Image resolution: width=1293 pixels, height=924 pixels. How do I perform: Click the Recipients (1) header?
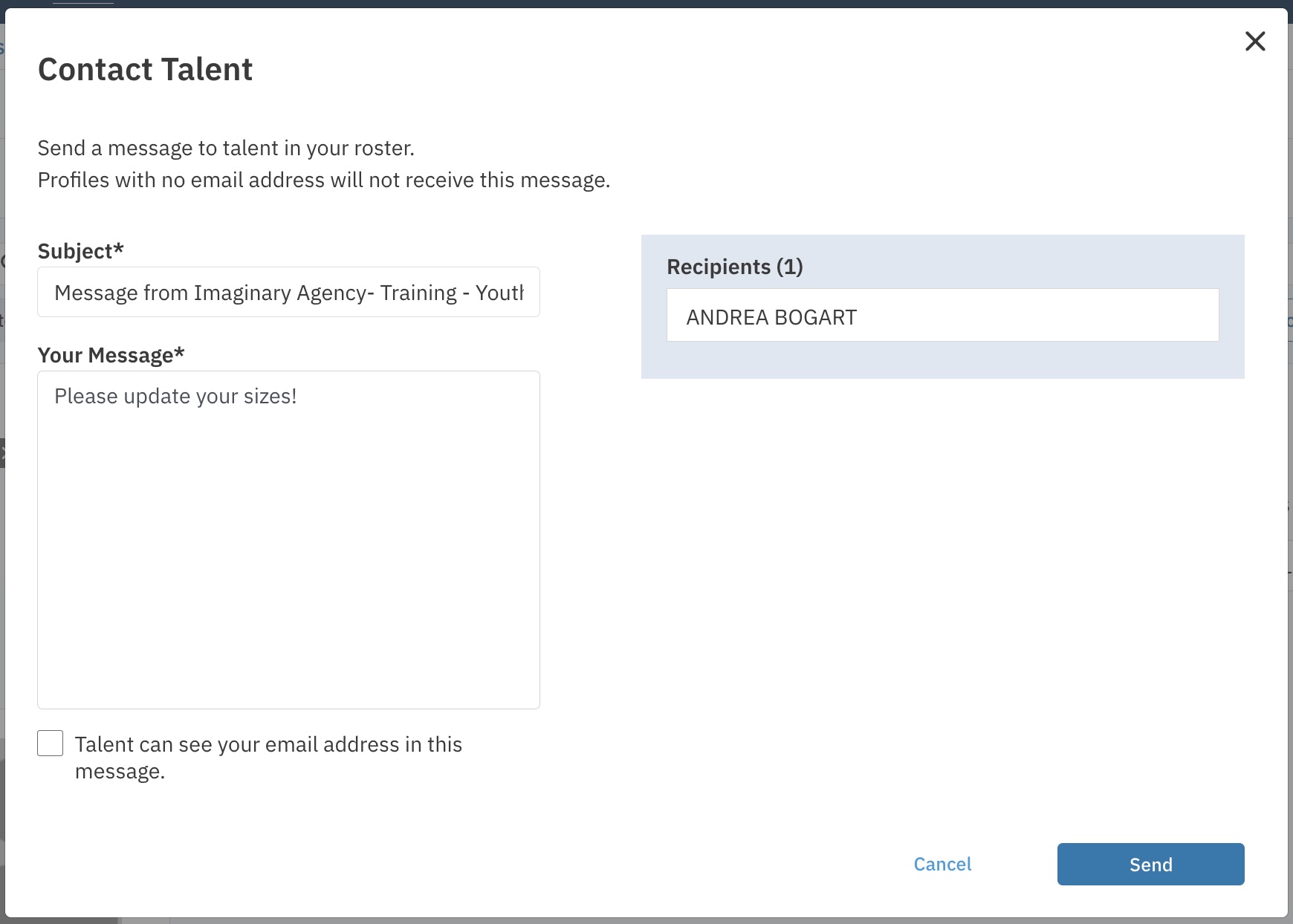click(x=734, y=267)
